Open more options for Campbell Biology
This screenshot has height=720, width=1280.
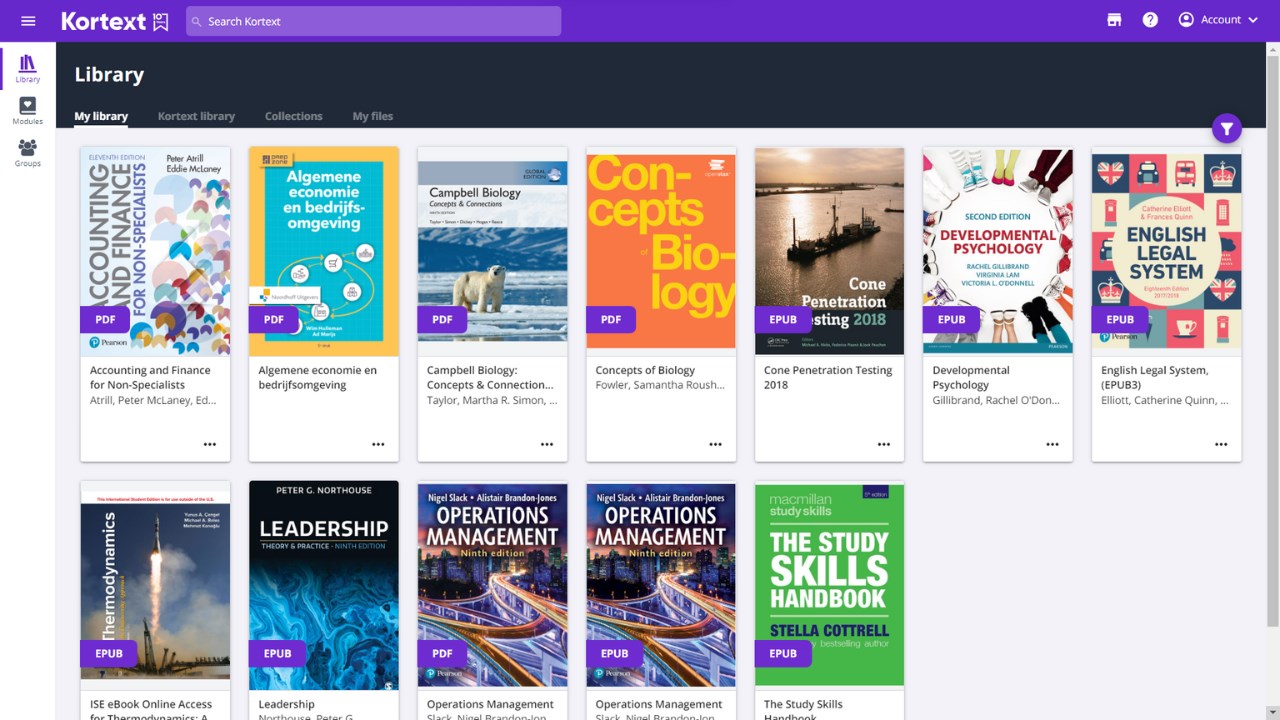pyautogui.click(x=547, y=444)
